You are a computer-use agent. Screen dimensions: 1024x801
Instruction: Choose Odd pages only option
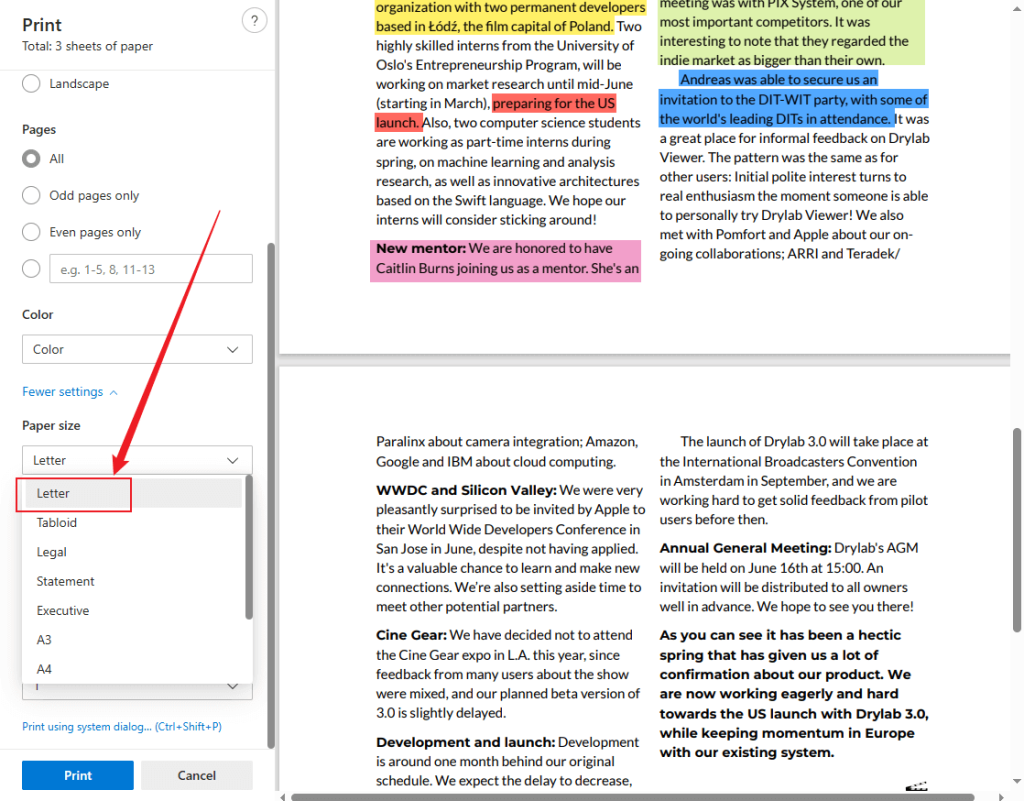32,196
